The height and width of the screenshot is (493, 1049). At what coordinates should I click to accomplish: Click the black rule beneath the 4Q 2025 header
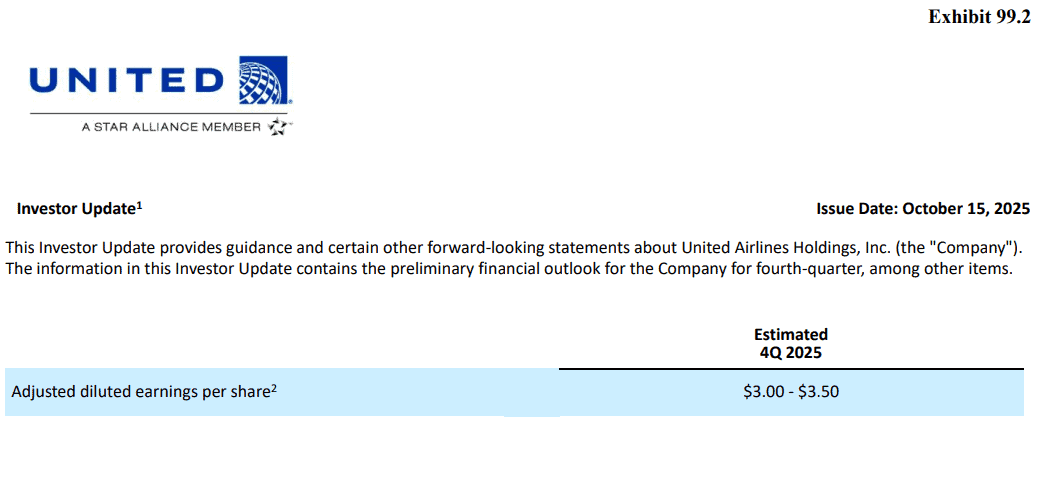(x=791, y=369)
